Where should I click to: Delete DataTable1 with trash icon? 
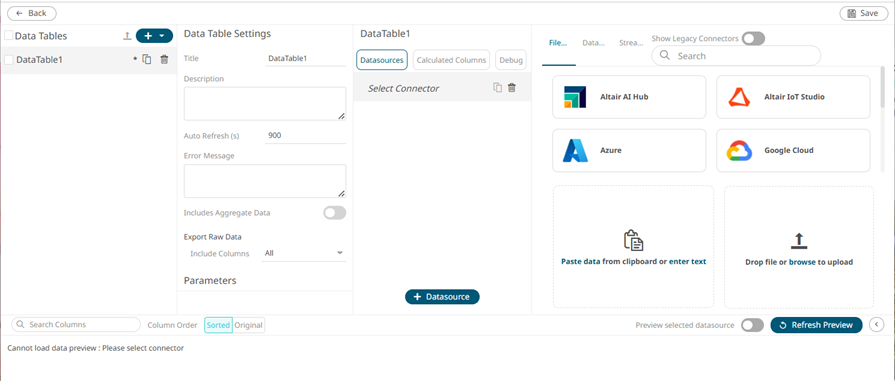click(164, 59)
